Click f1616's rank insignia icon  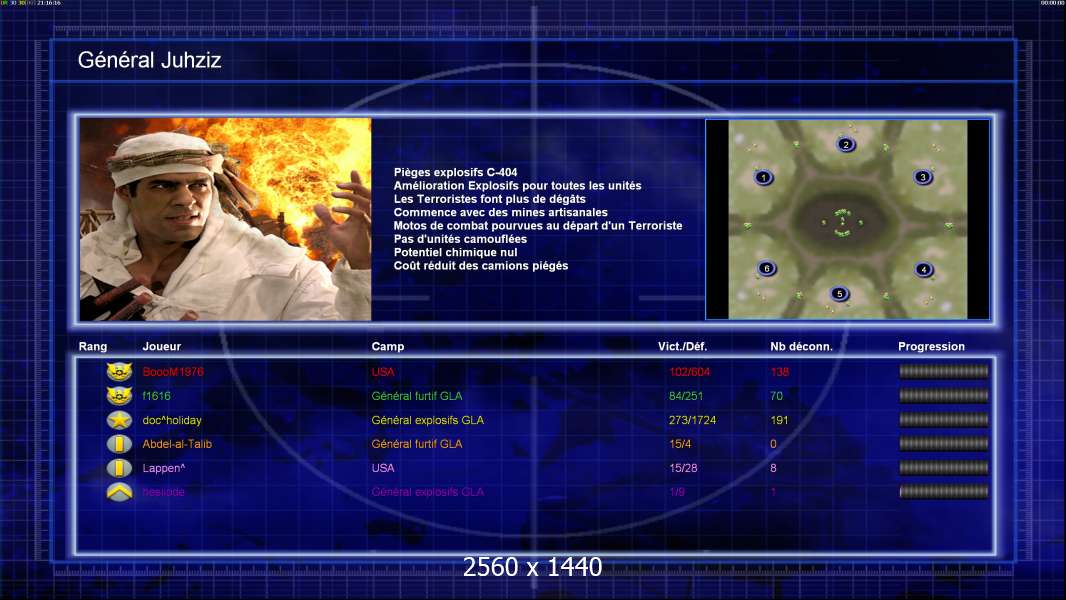[119, 395]
